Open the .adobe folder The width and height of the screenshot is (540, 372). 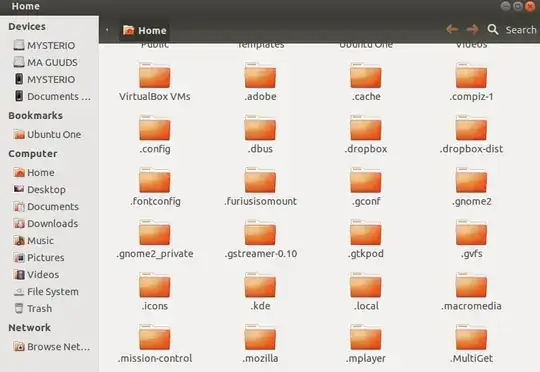tap(260, 82)
